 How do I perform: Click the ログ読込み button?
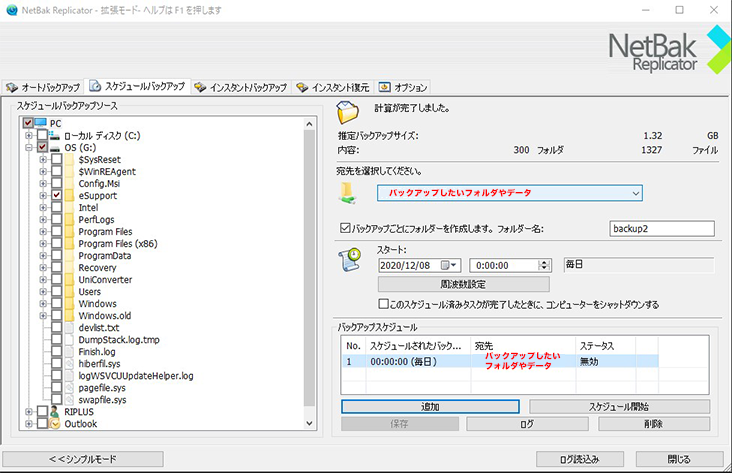point(580,459)
